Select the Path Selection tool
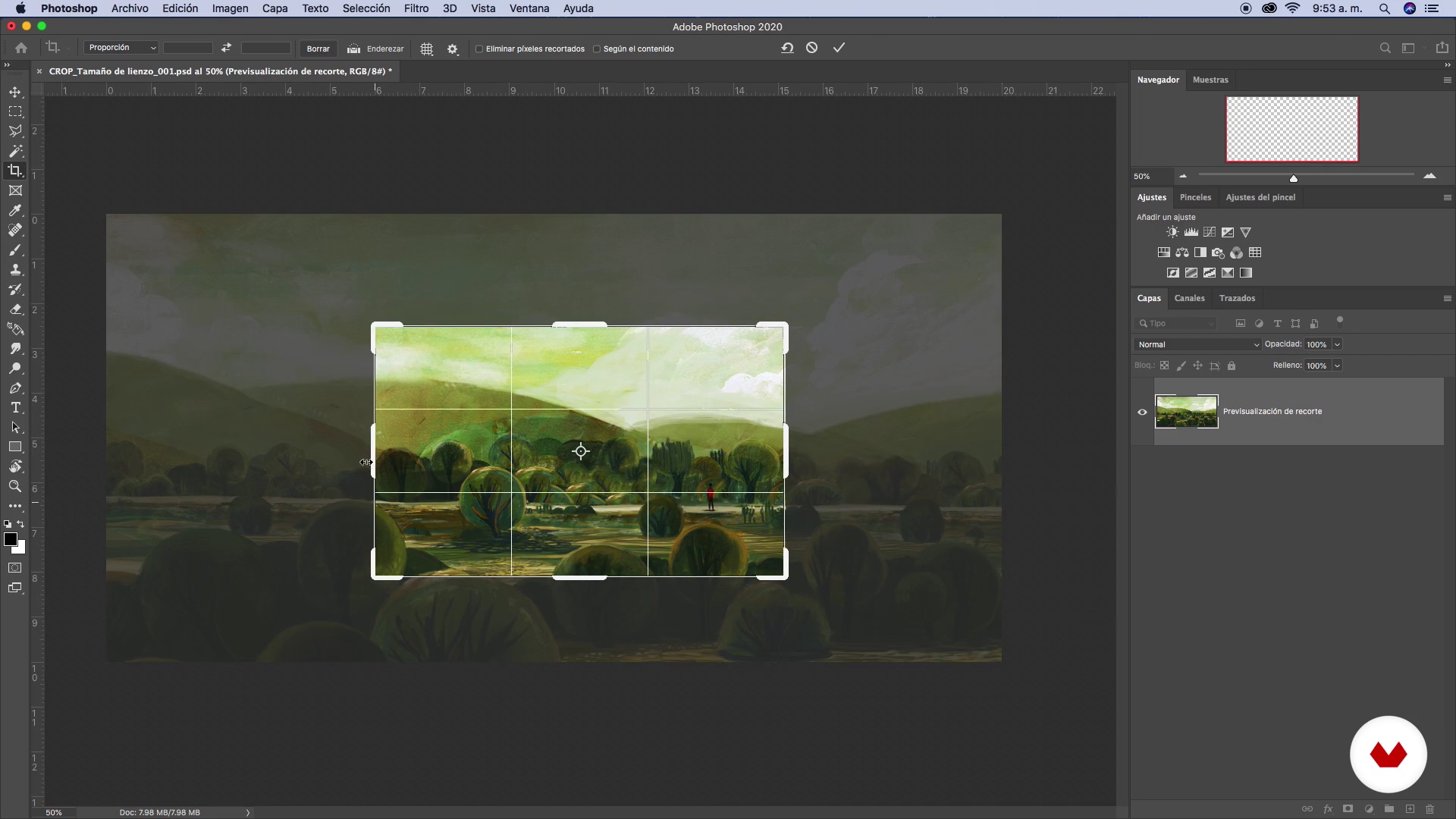1456x819 pixels. 15,427
